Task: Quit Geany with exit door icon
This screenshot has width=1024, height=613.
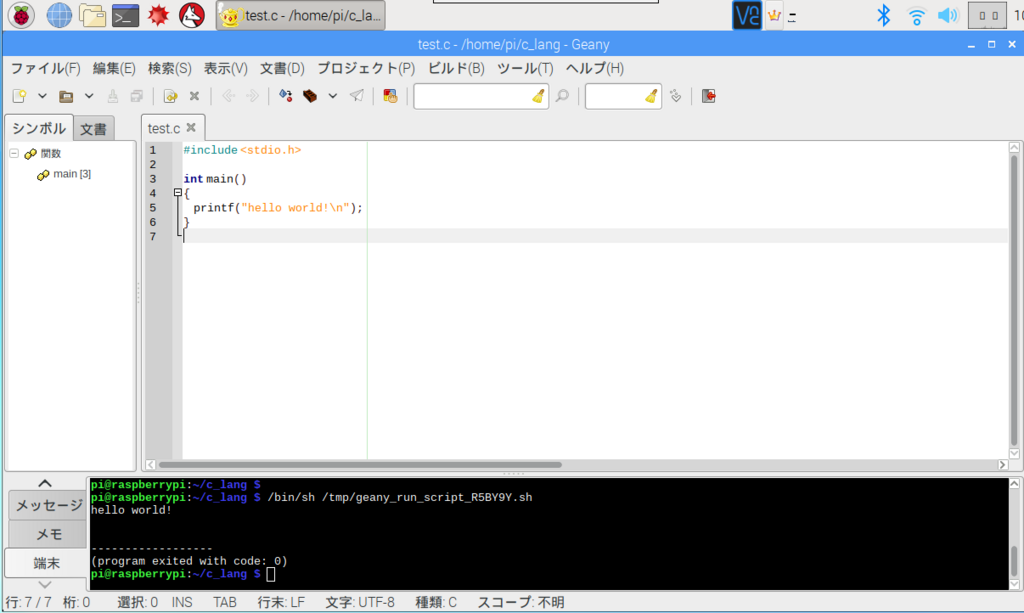Action: click(x=709, y=97)
